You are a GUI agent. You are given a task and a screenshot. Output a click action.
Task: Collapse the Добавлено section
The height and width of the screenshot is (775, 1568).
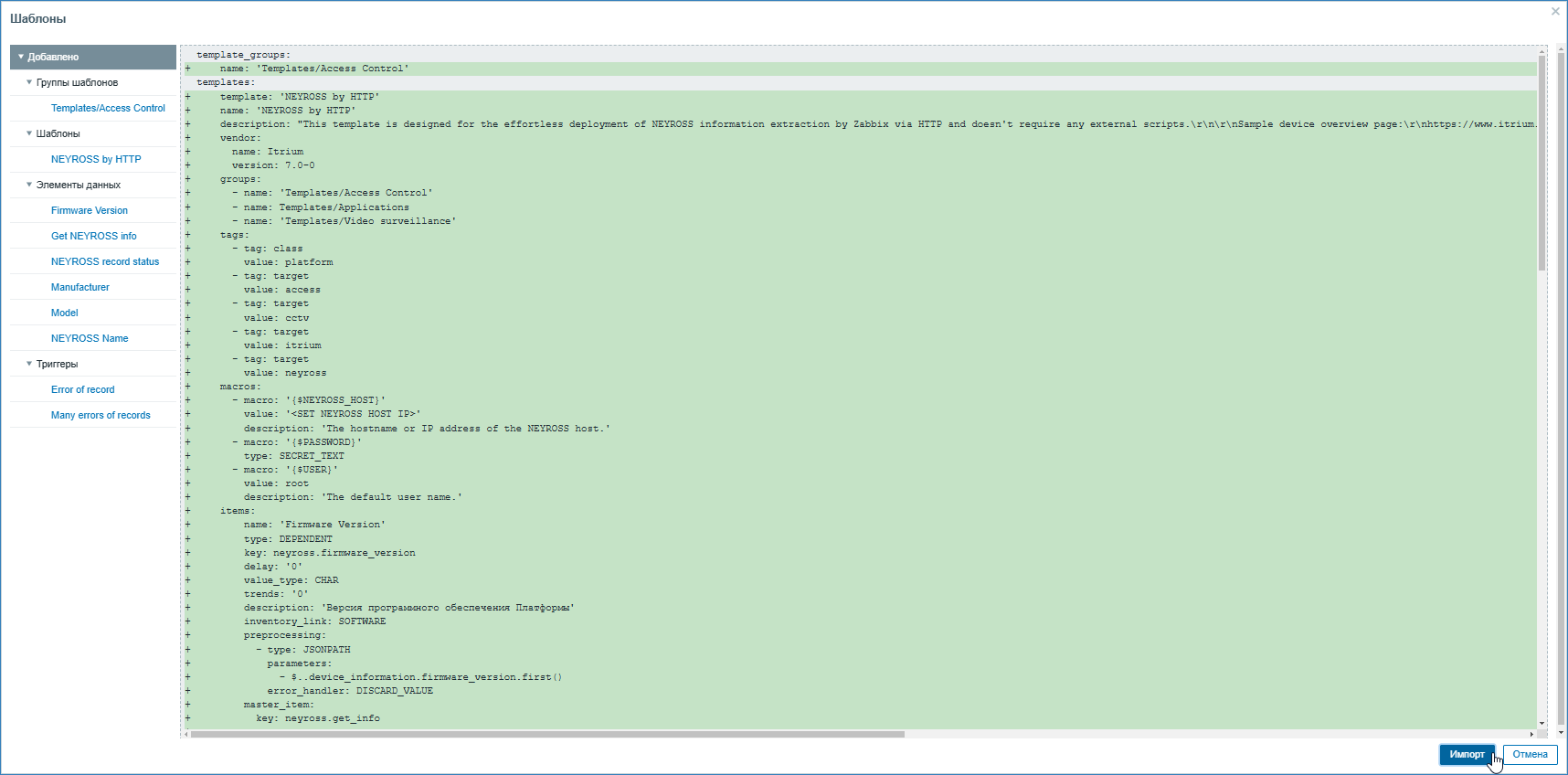coord(21,57)
